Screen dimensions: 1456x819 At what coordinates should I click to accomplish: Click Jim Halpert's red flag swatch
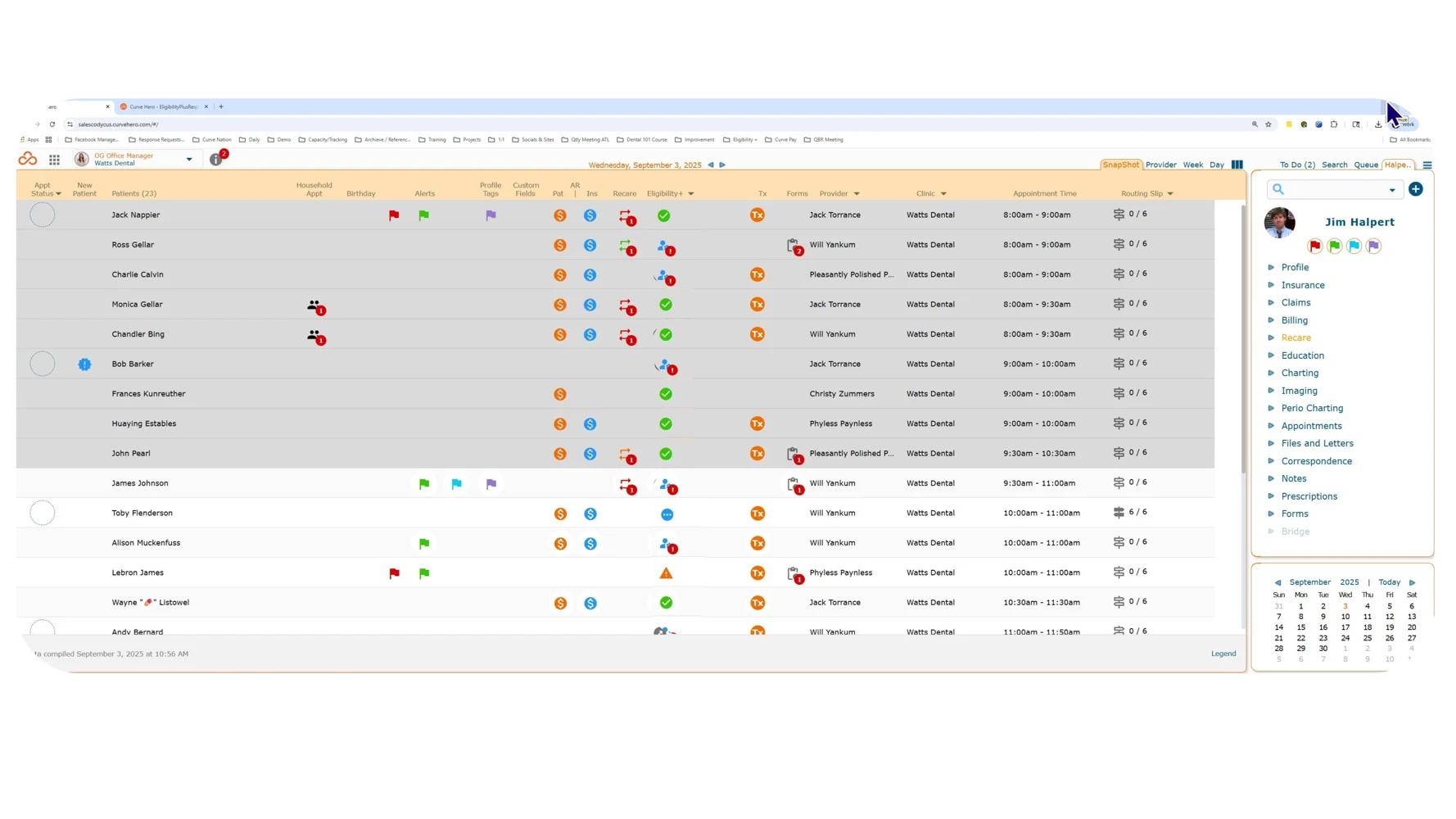click(x=1315, y=246)
